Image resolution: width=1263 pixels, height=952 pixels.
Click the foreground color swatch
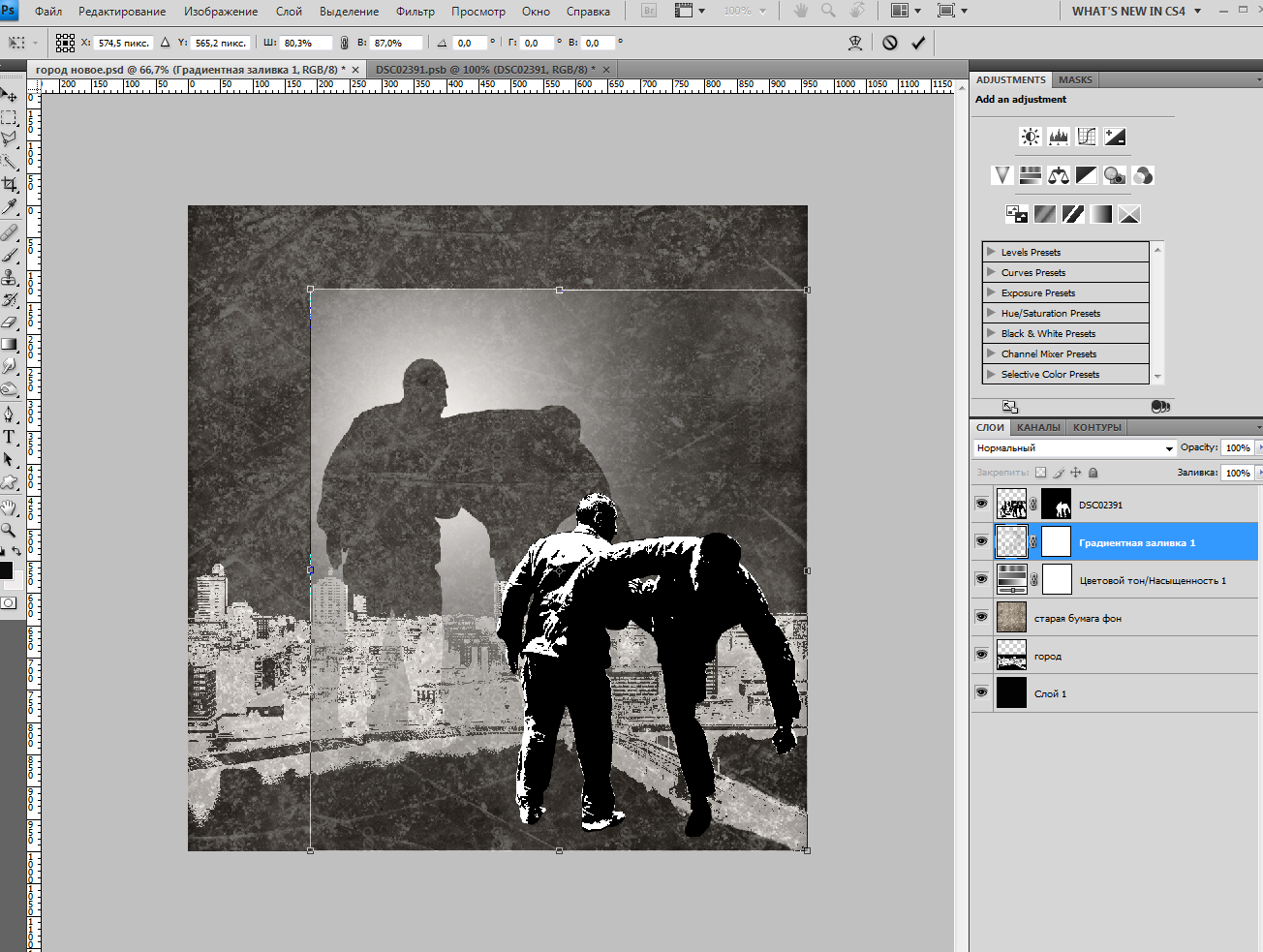point(6,570)
